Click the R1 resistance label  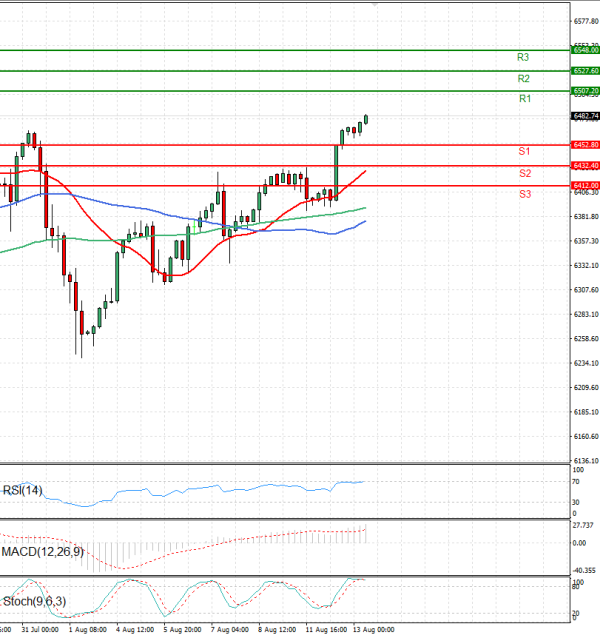pos(525,98)
